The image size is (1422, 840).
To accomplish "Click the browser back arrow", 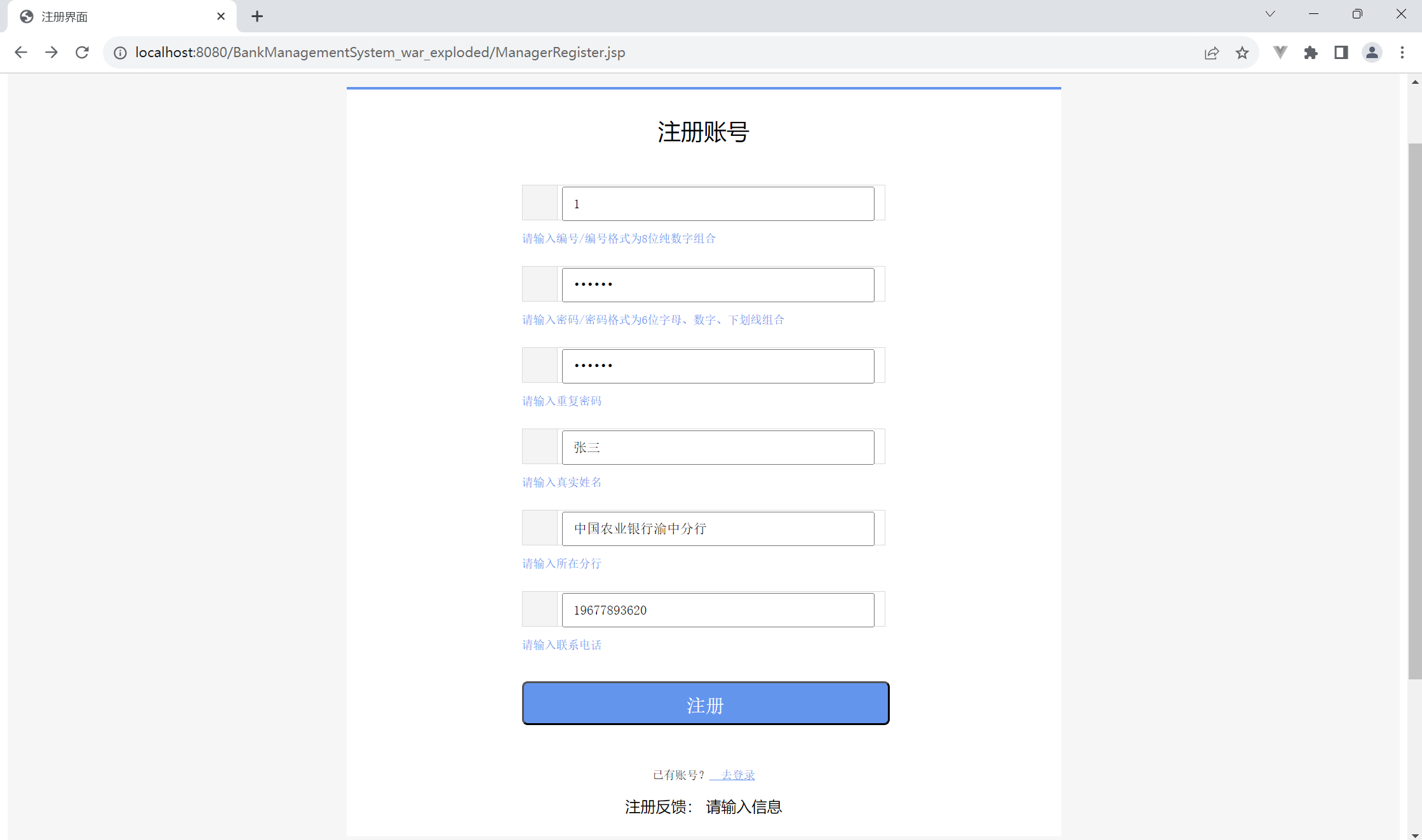I will pos(21,53).
